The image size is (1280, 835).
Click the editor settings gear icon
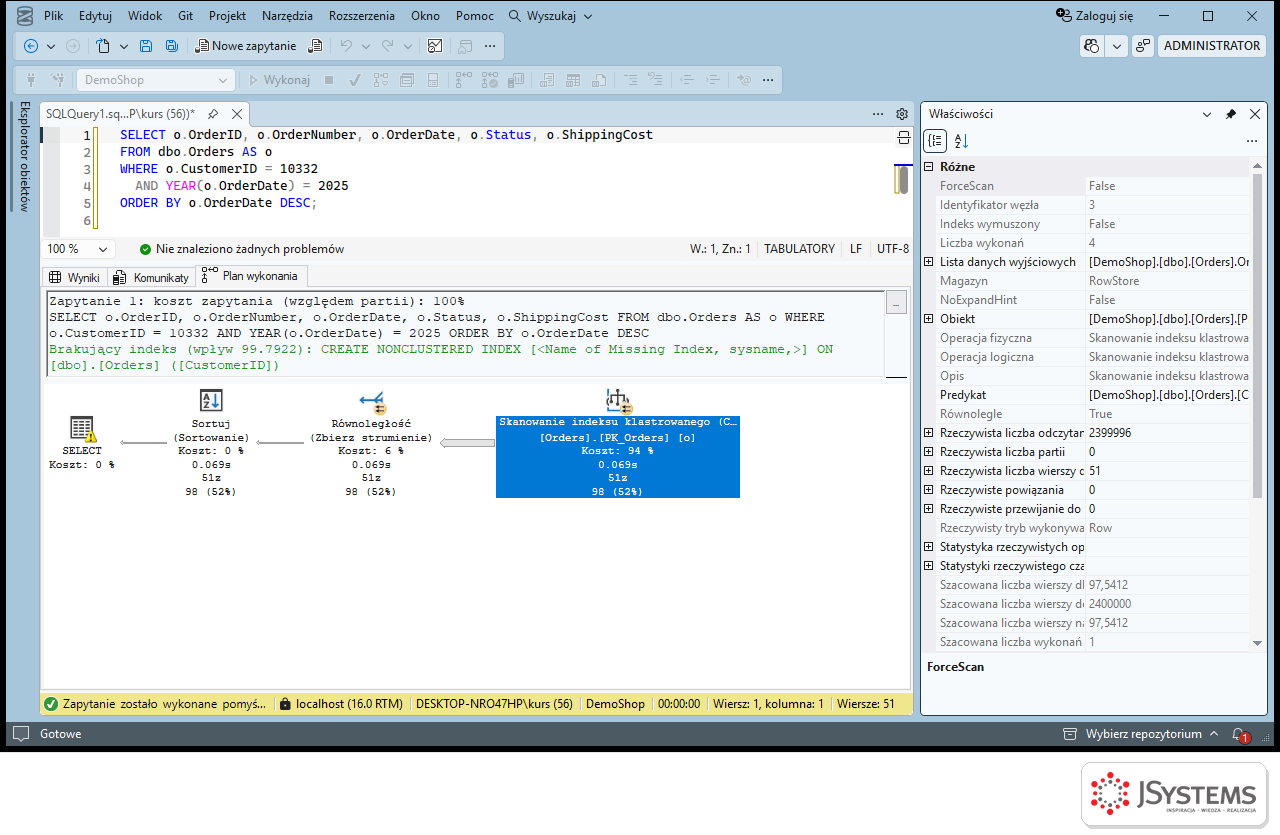[902, 114]
